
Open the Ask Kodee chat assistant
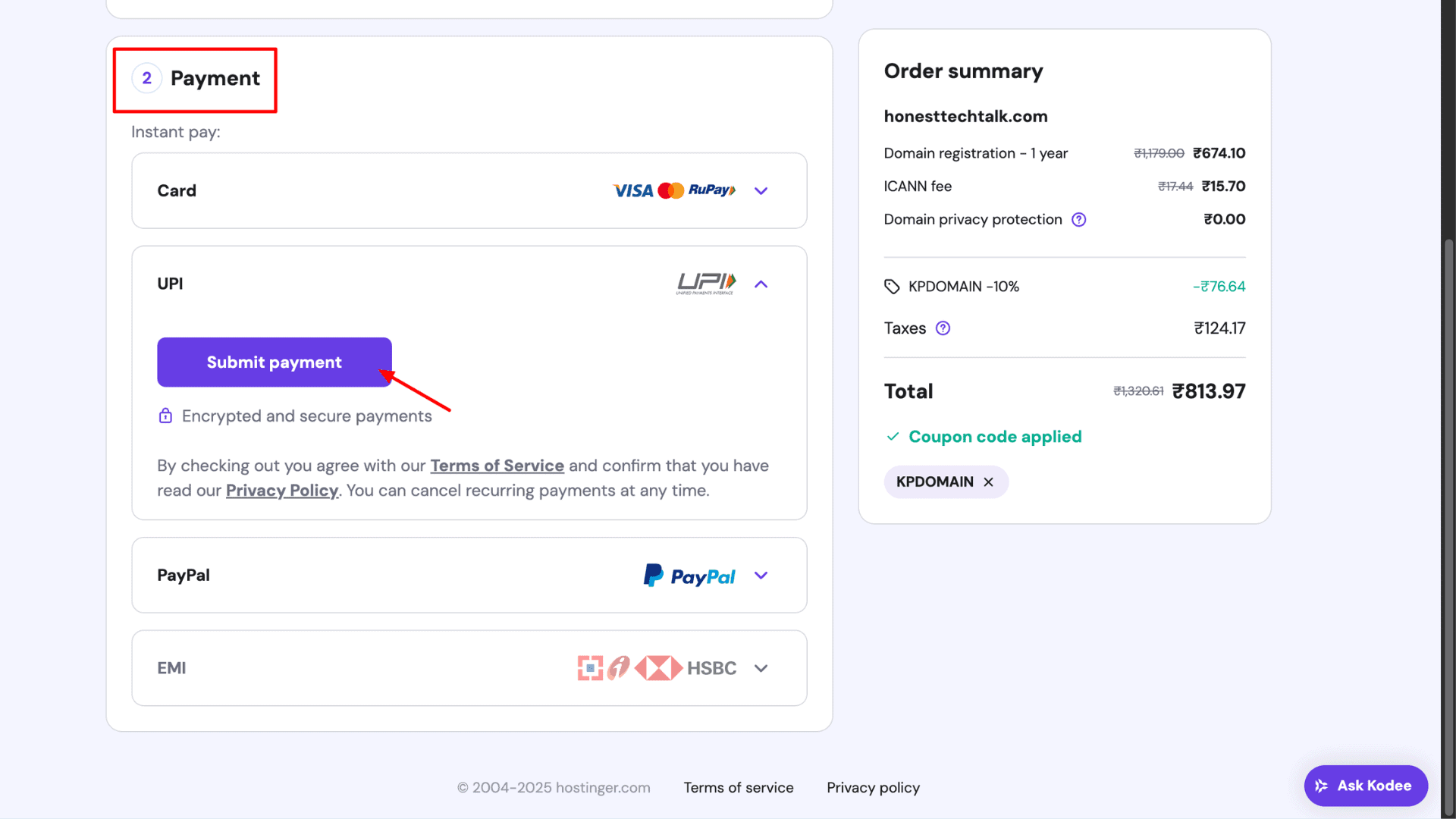1365,786
